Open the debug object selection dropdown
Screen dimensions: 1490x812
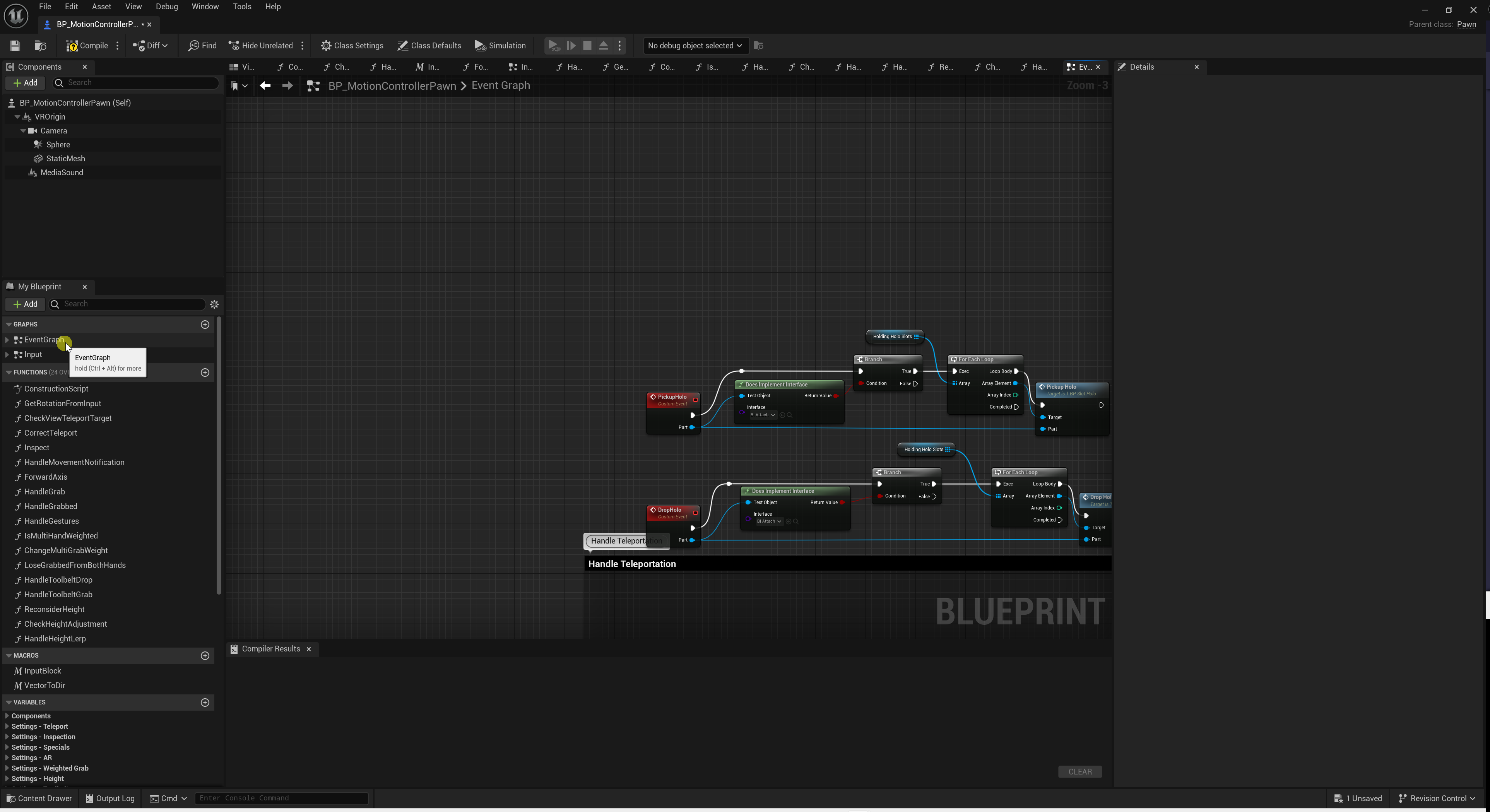(x=694, y=46)
